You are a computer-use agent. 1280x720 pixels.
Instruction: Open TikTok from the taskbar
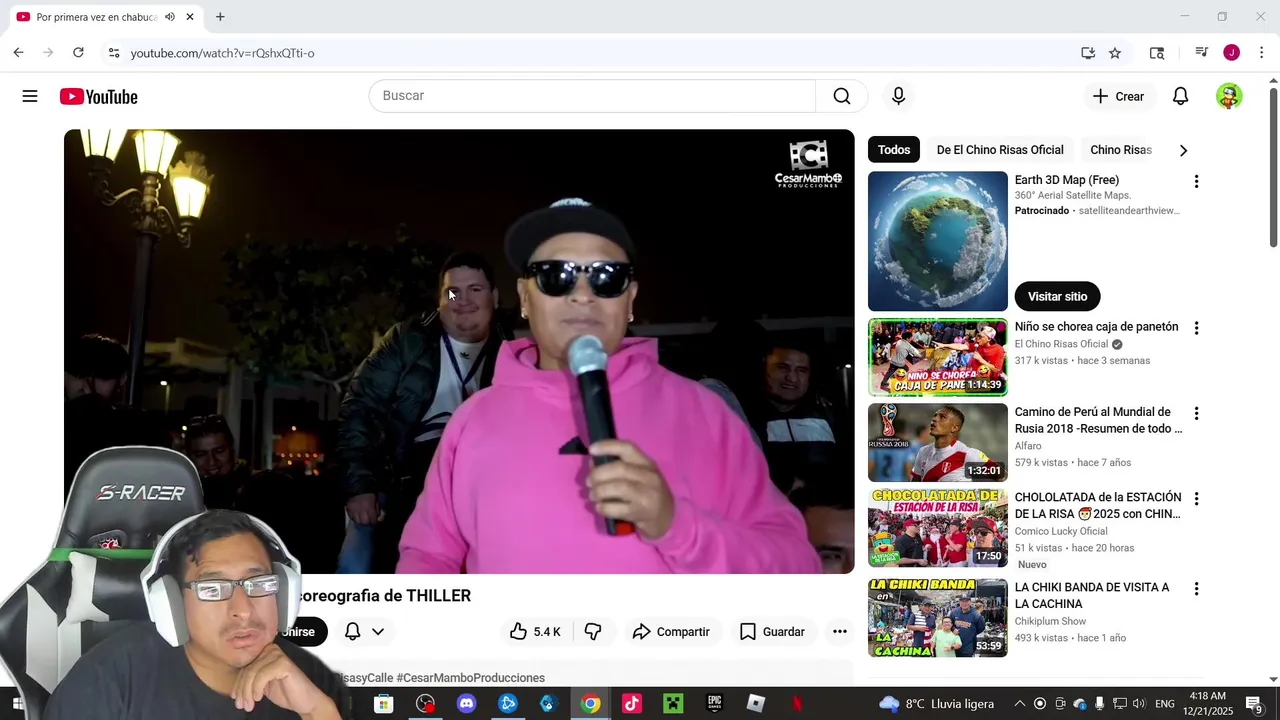[631, 704]
